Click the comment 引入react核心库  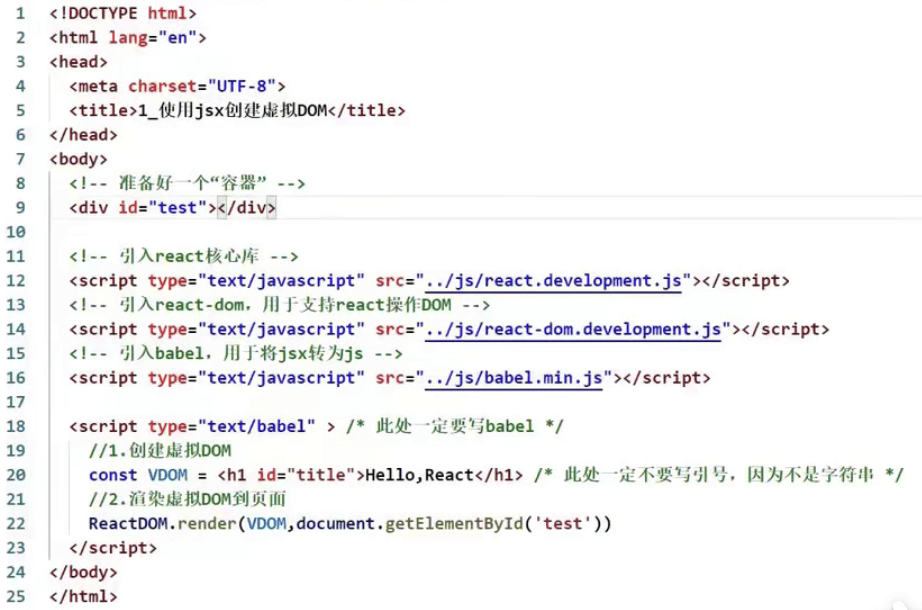point(183,256)
